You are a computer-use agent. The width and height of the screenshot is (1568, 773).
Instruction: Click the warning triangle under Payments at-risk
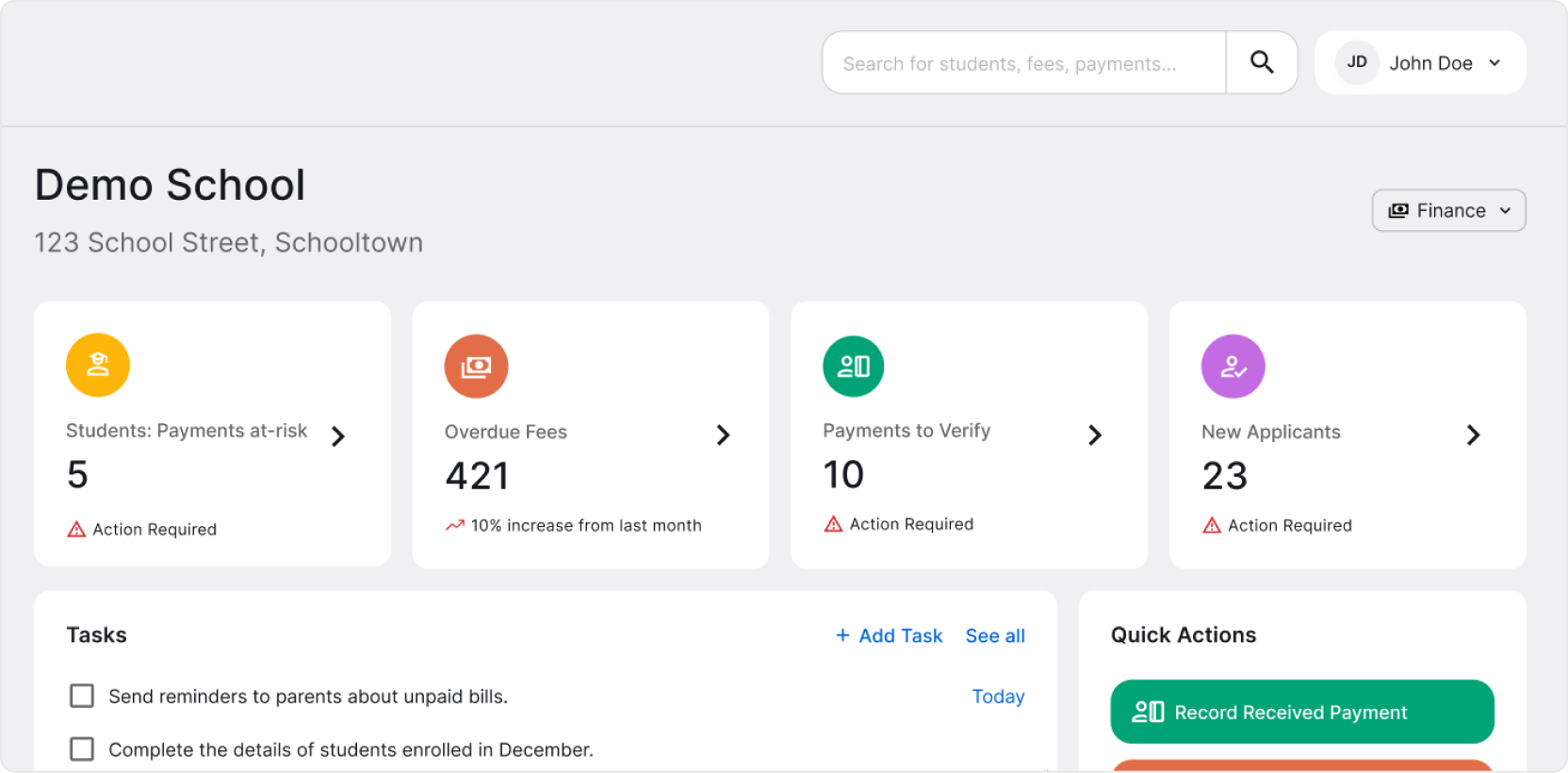coord(76,530)
